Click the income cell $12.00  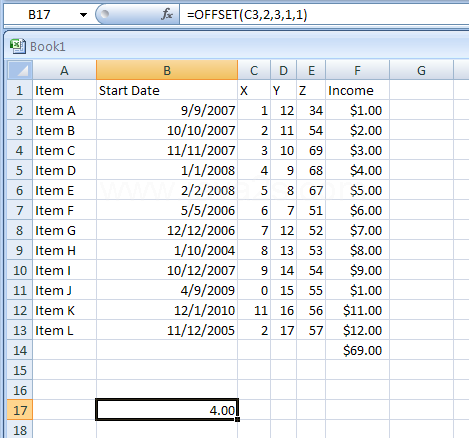click(357, 330)
